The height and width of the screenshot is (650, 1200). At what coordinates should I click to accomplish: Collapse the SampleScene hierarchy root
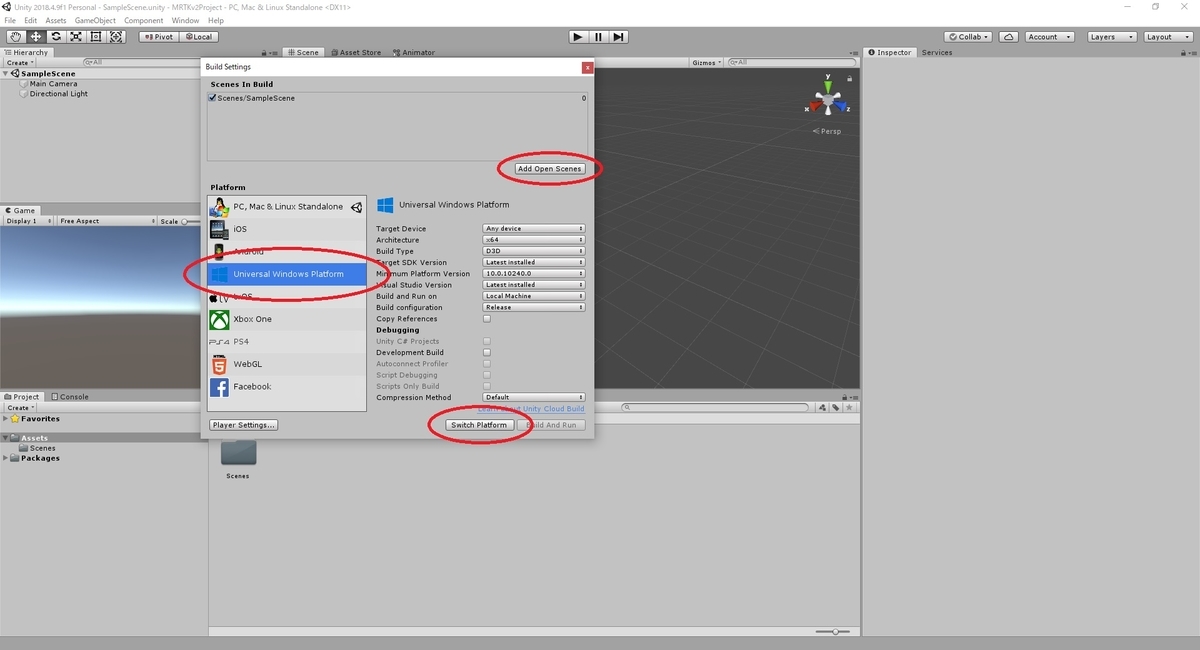[6, 74]
